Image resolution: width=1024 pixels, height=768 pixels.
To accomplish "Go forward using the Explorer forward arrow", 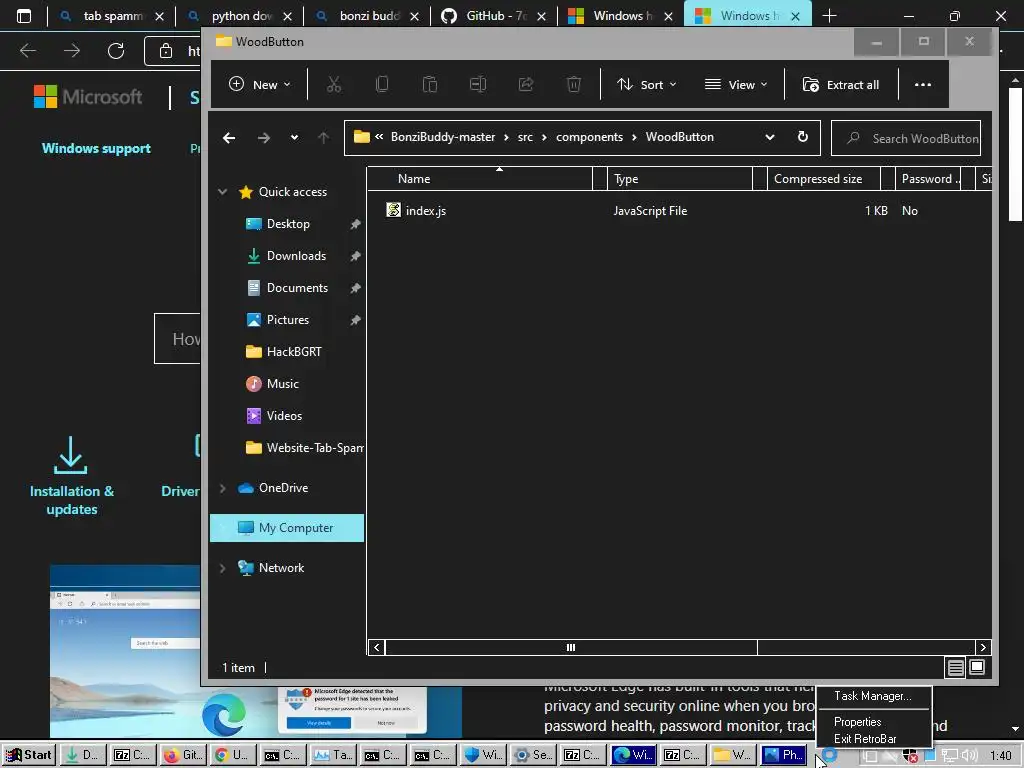I will coord(263,138).
